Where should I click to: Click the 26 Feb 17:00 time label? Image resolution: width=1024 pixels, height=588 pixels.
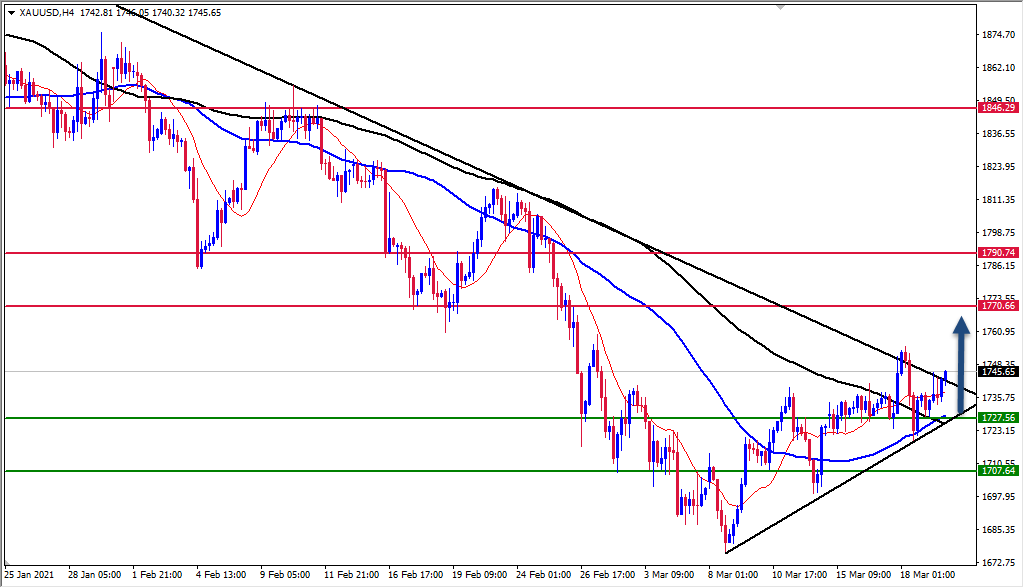607,575
